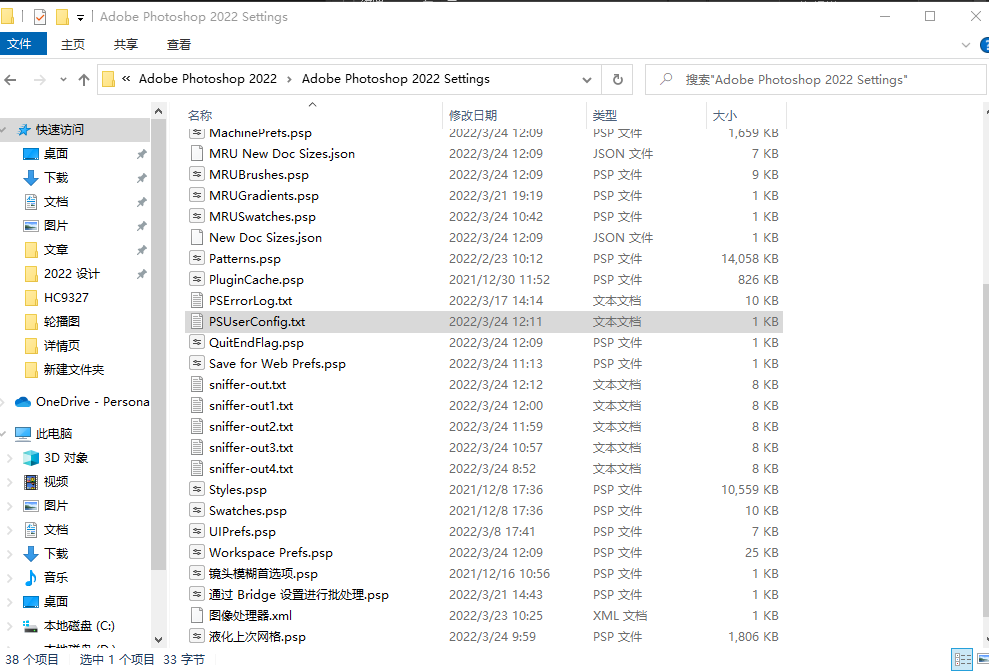Click Adobe Photoshop 2022 breadcrumb segment

pyautogui.click(x=208, y=79)
